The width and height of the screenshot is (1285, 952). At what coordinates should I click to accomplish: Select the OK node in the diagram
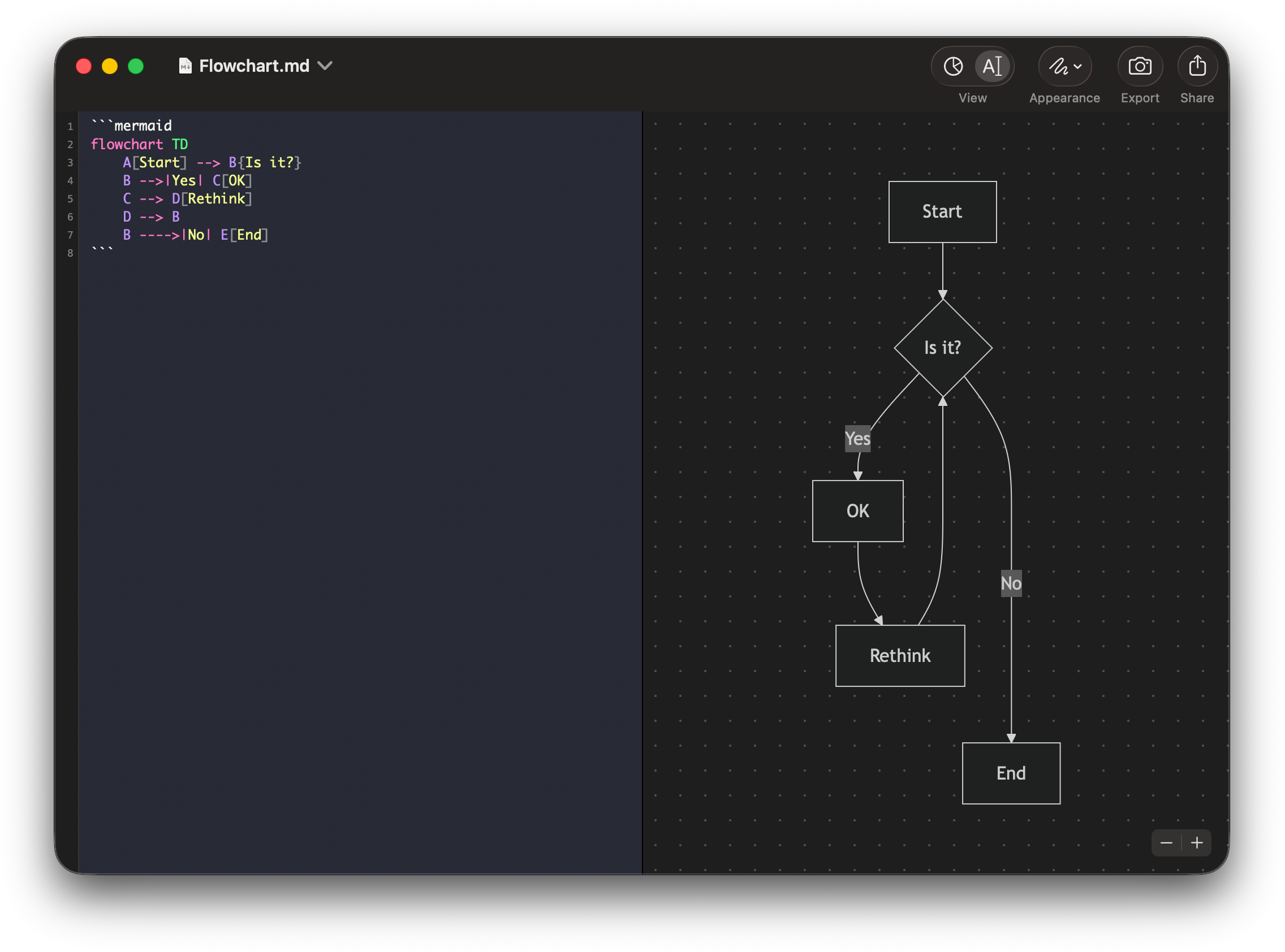pyautogui.click(x=857, y=511)
